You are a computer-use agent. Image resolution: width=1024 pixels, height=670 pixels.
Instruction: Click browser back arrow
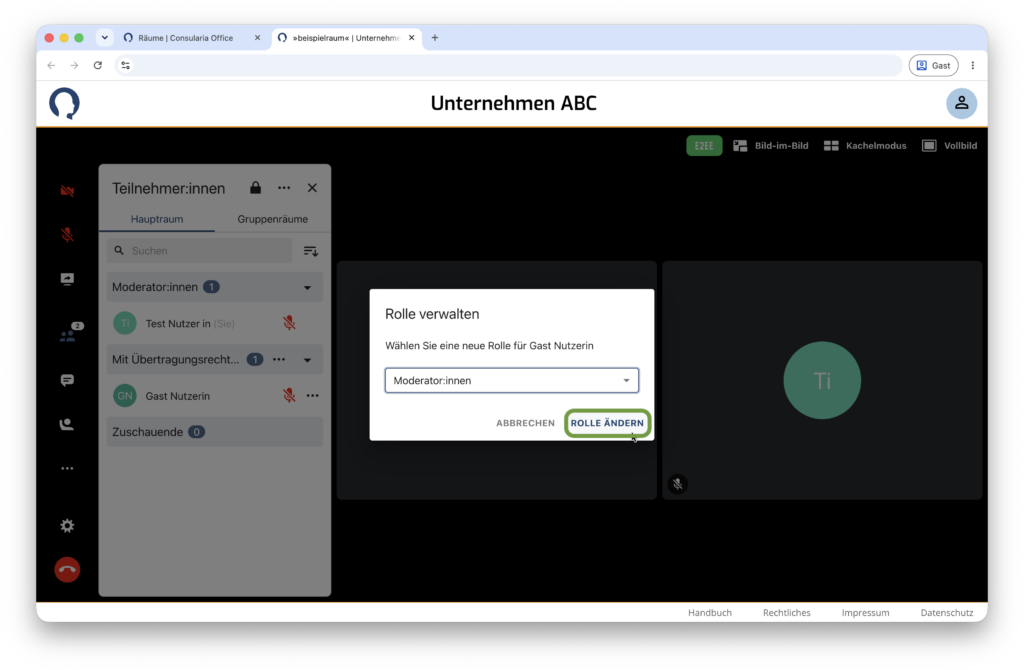point(52,65)
